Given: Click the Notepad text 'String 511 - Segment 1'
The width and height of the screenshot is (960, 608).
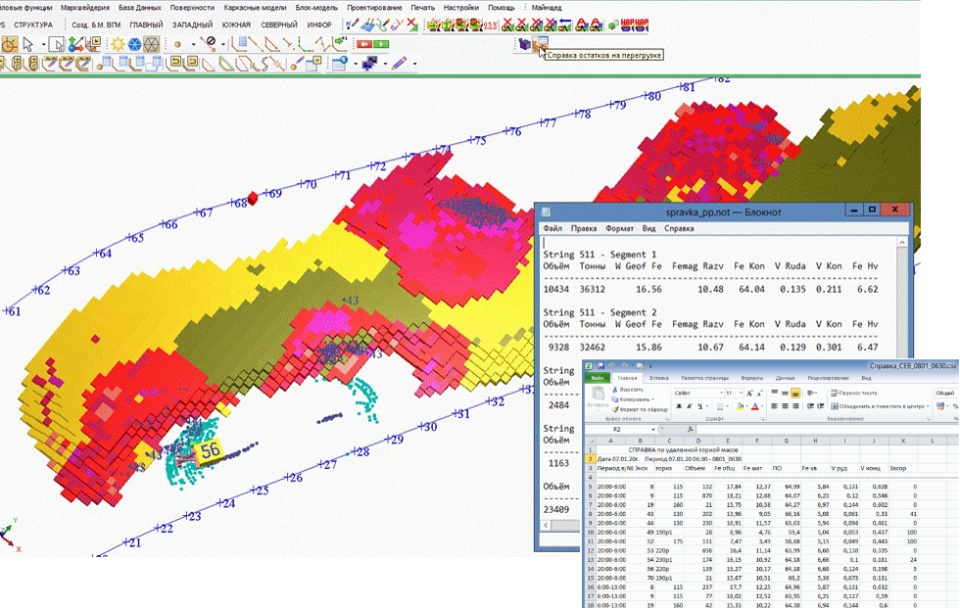Looking at the screenshot, I should click(599, 255).
